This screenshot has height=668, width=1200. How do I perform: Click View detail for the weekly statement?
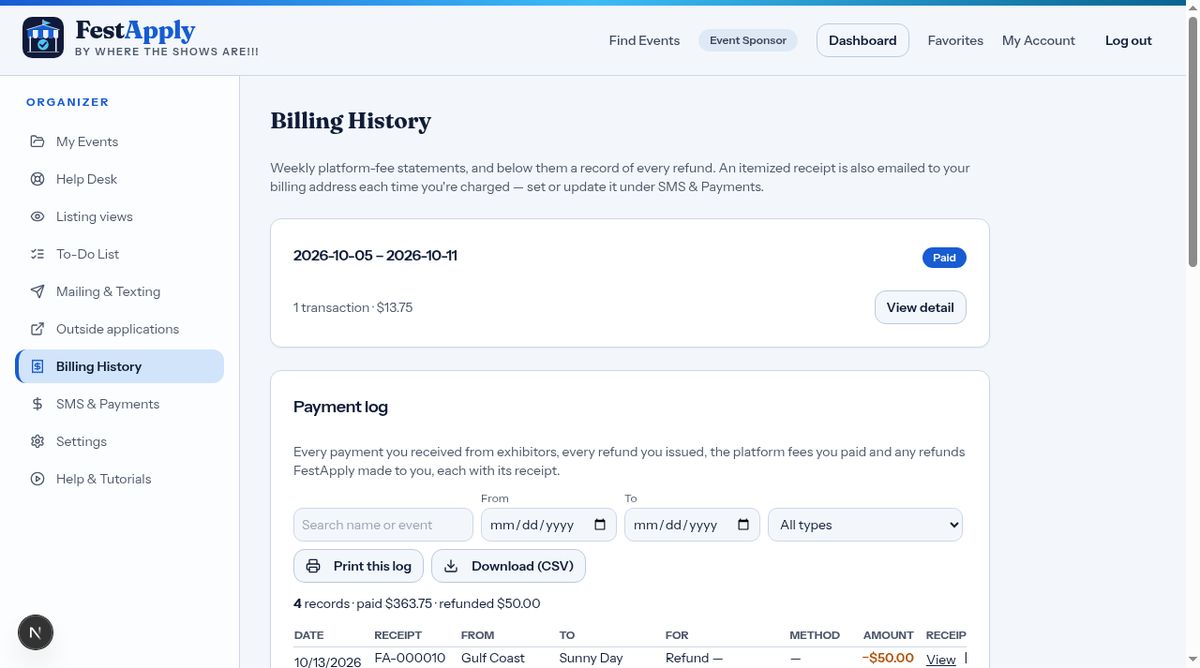[920, 307]
